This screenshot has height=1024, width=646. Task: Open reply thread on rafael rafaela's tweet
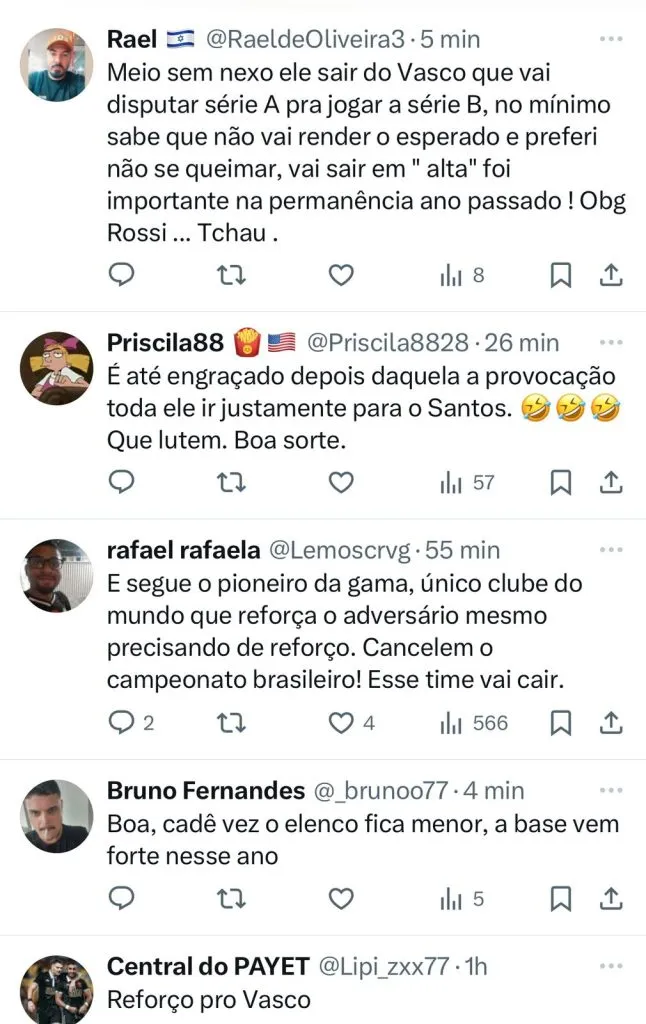131,722
